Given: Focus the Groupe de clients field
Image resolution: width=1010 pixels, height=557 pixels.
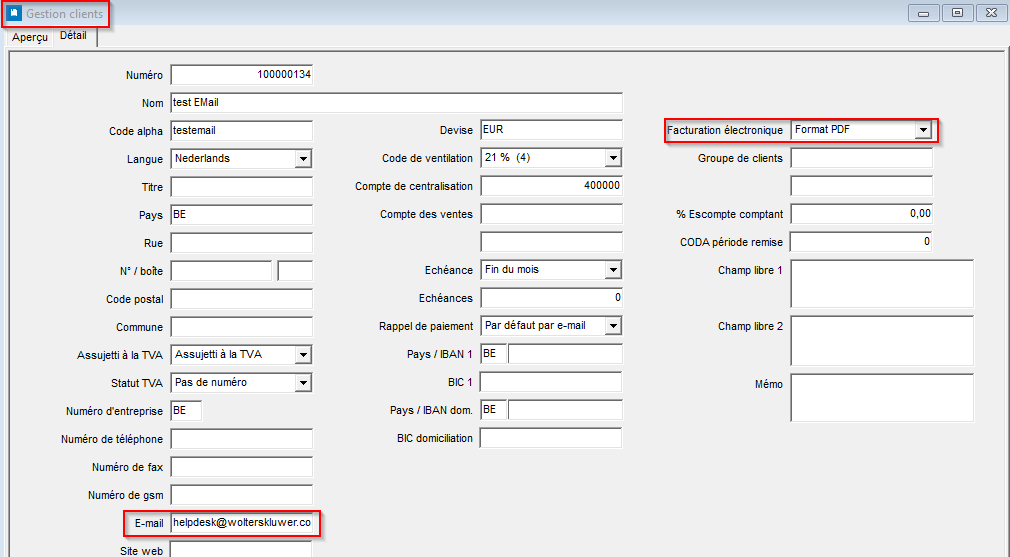Looking at the screenshot, I should tap(861, 158).
